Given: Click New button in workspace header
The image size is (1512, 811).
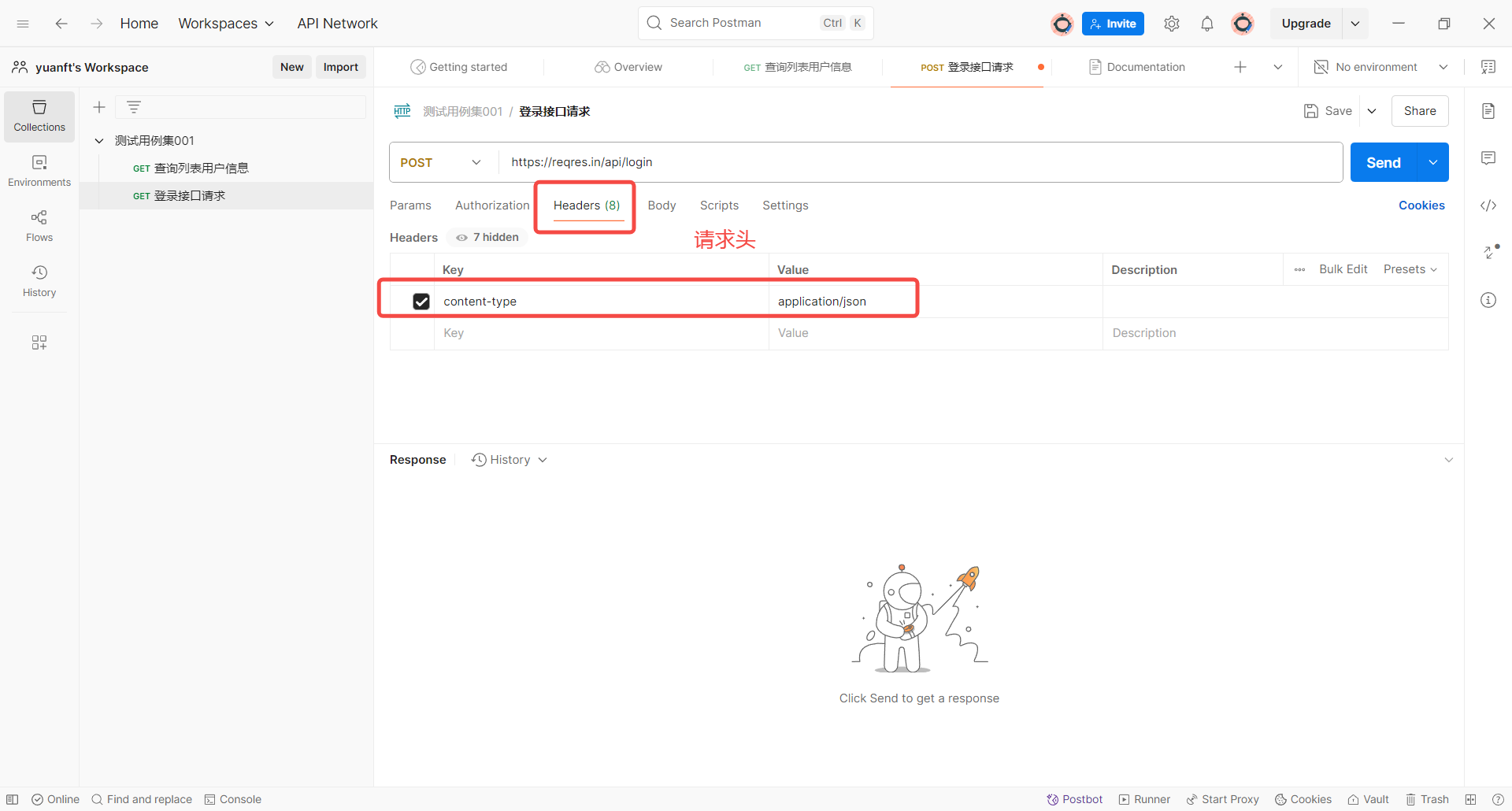Looking at the screenshot, I should (291, 67).
